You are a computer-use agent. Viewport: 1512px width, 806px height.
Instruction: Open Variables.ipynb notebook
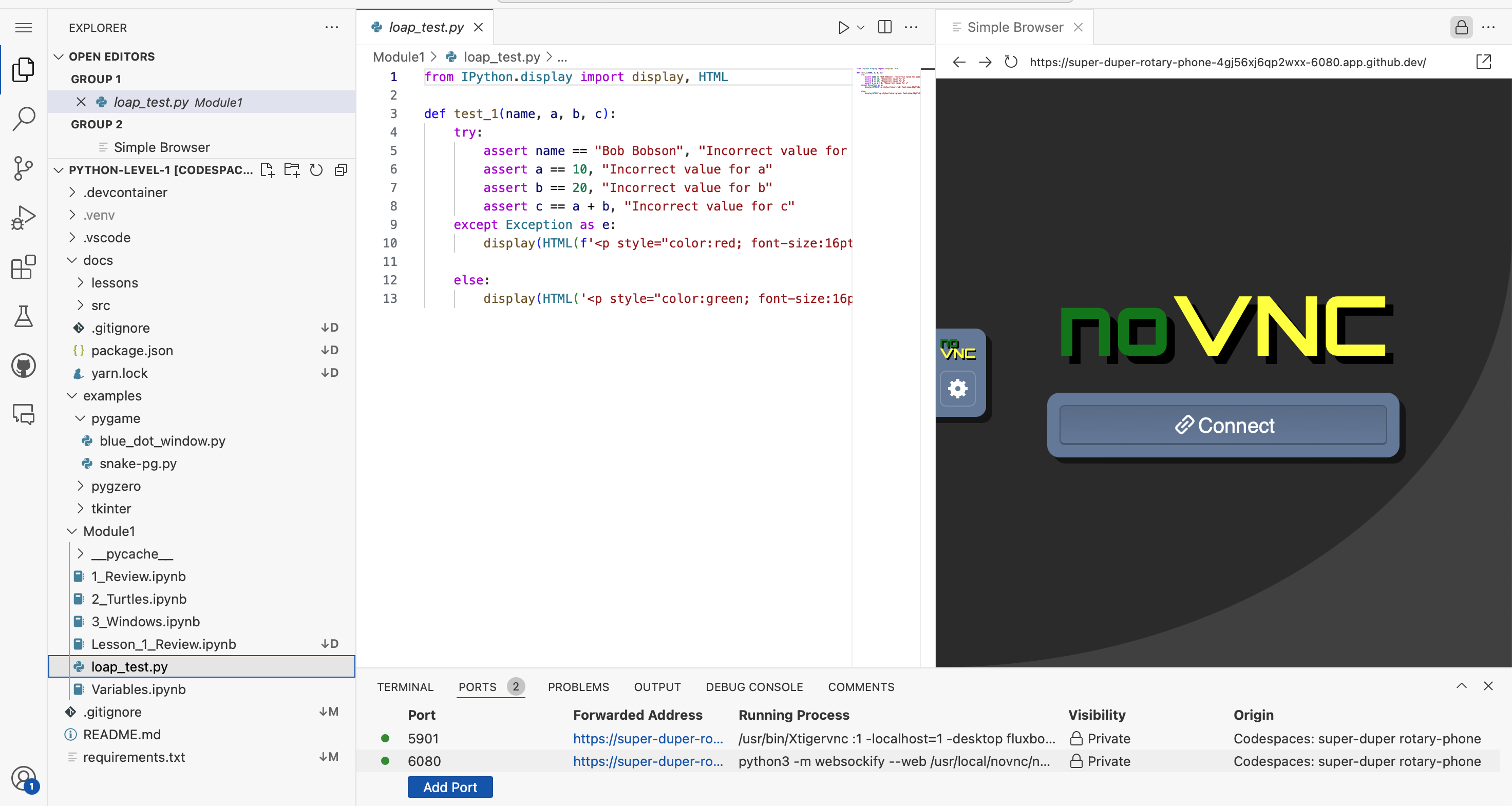coord(139,689)
